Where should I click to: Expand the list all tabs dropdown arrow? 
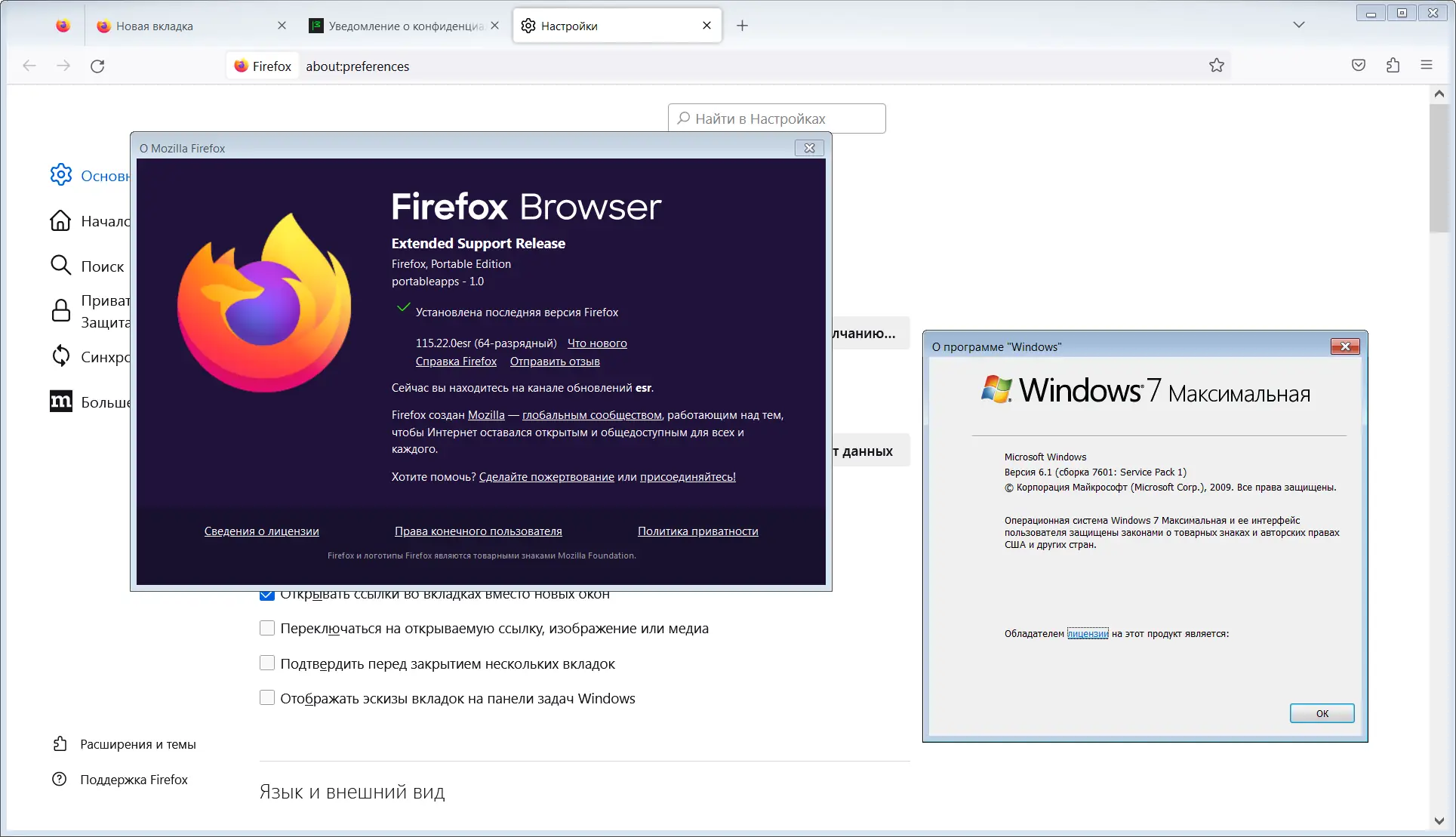click(x=1298, y=25)
